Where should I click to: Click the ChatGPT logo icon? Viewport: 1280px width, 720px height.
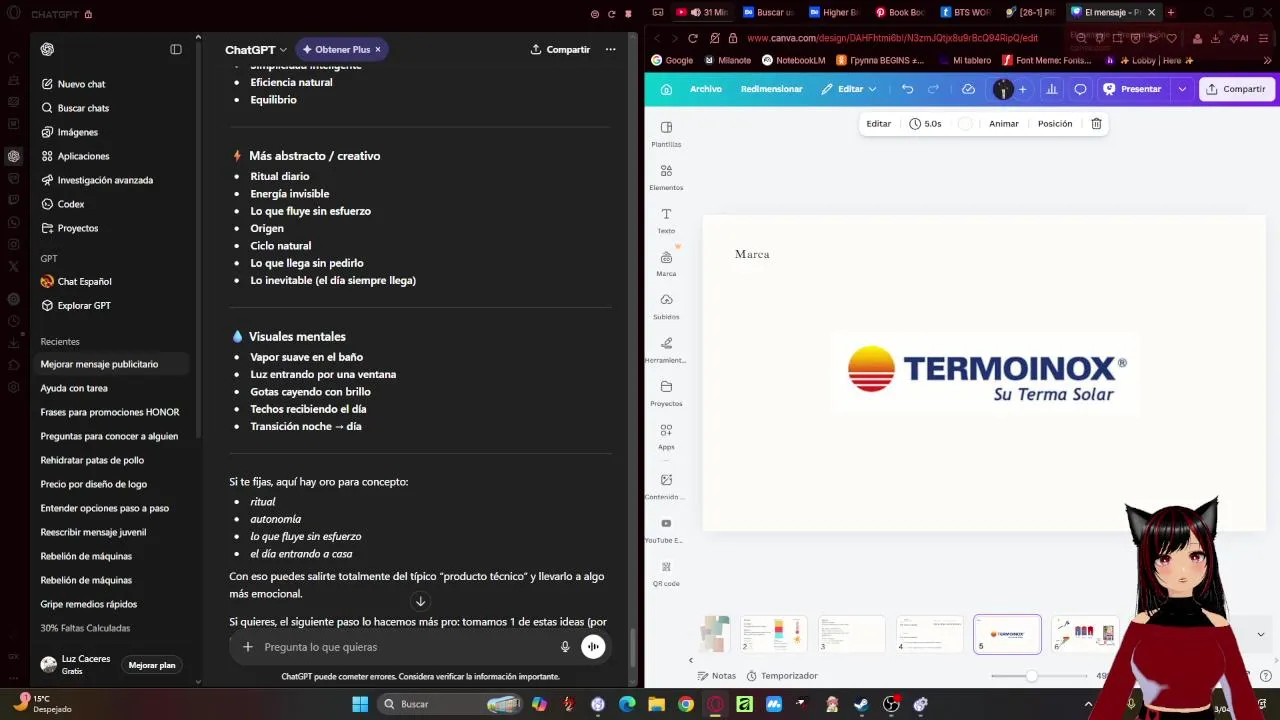48,49
